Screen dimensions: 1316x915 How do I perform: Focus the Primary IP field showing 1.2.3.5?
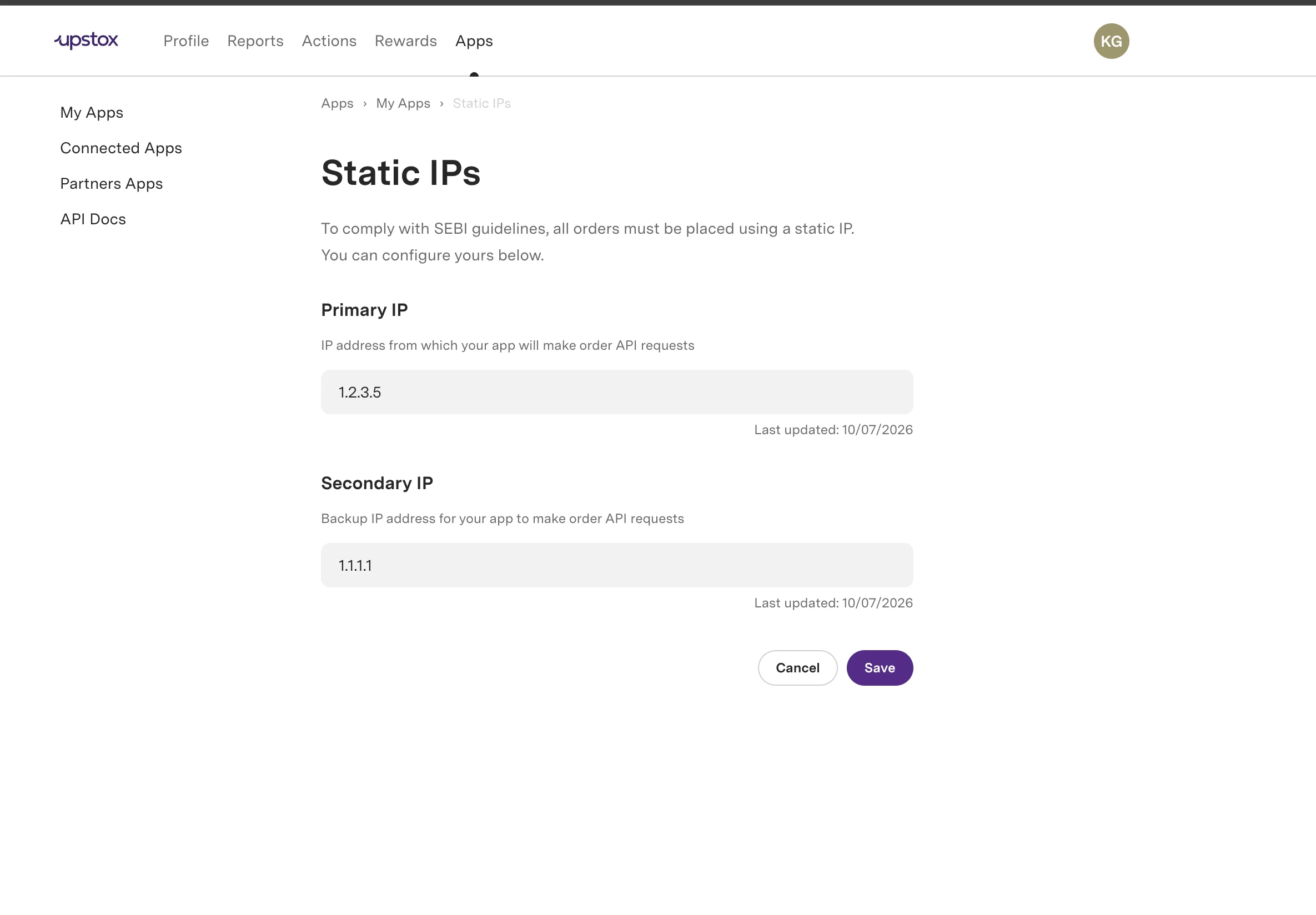617,392
